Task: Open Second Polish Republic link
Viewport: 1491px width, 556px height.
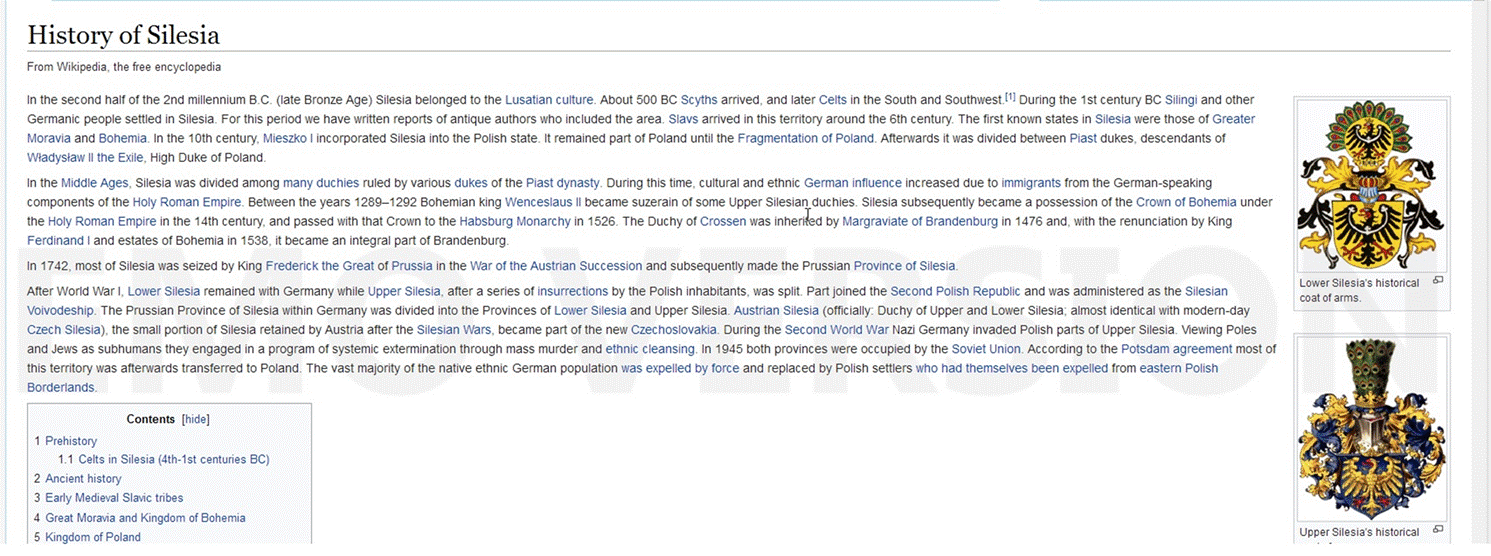Action: pos(955,292)
